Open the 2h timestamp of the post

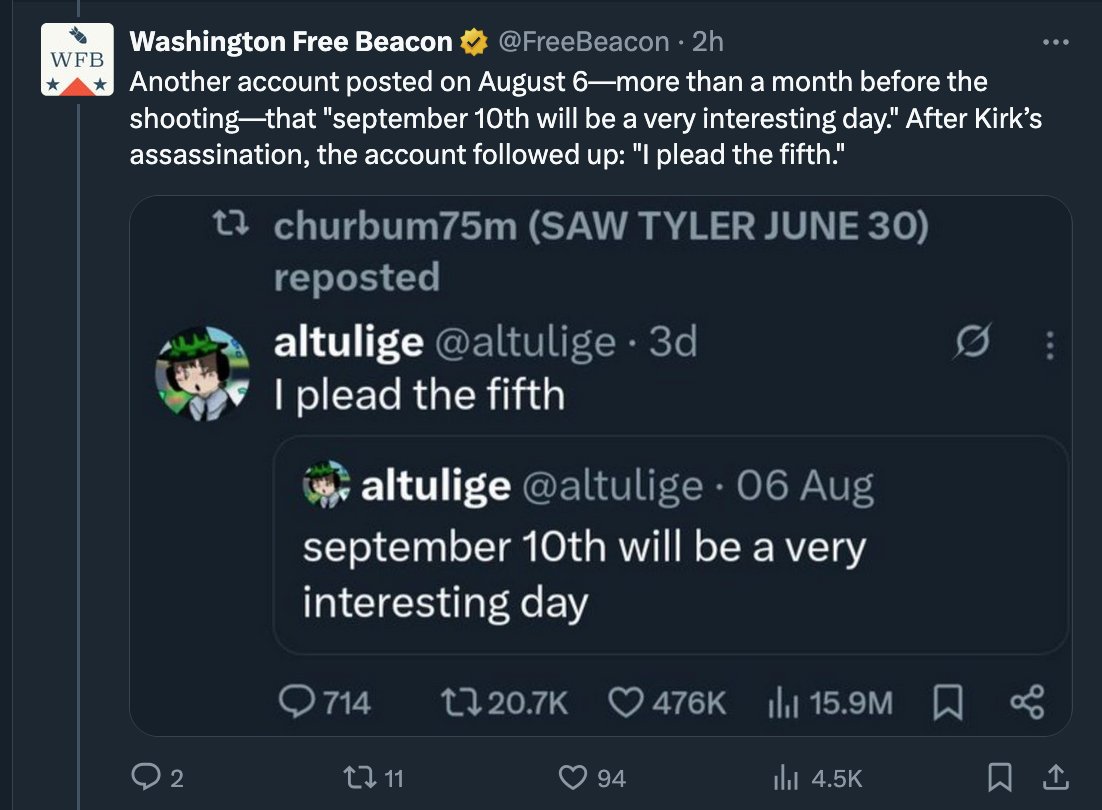point(708,42)
